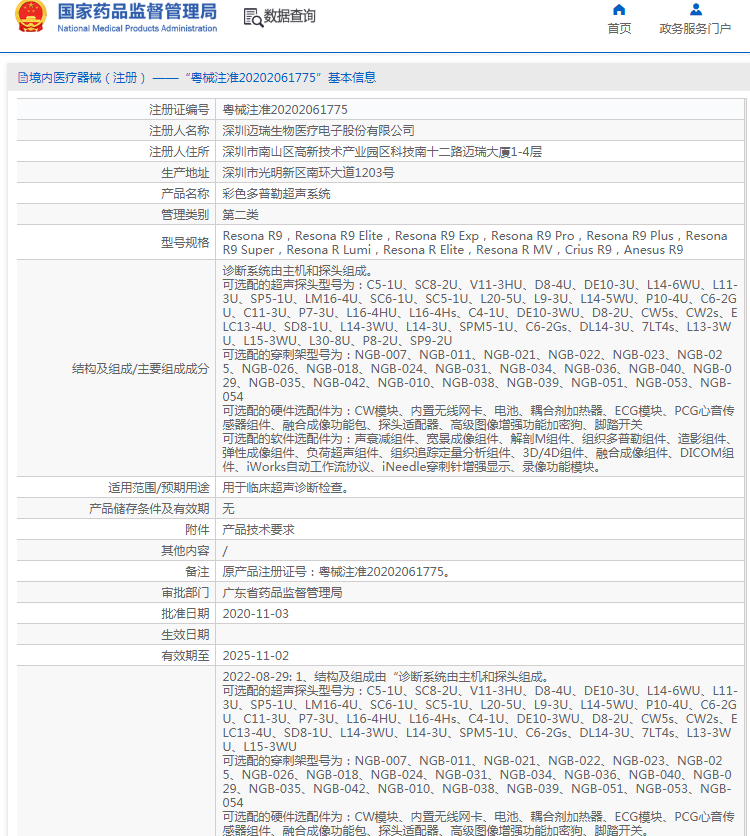The image size is (750, 836).
Task: Click the 其他内容 row label
Action: tap(186, 551)
